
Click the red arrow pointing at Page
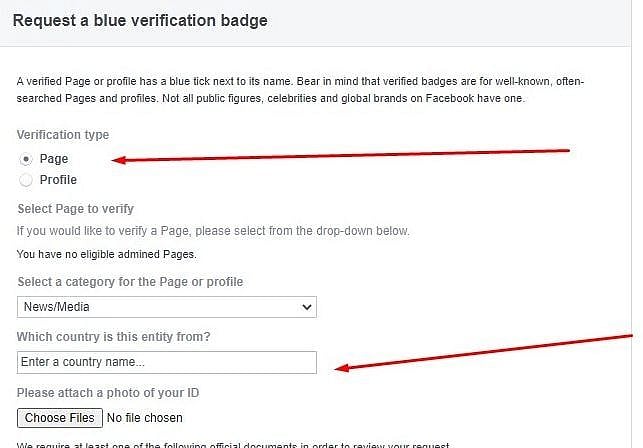pyautogui.click(x=340, y=155)
